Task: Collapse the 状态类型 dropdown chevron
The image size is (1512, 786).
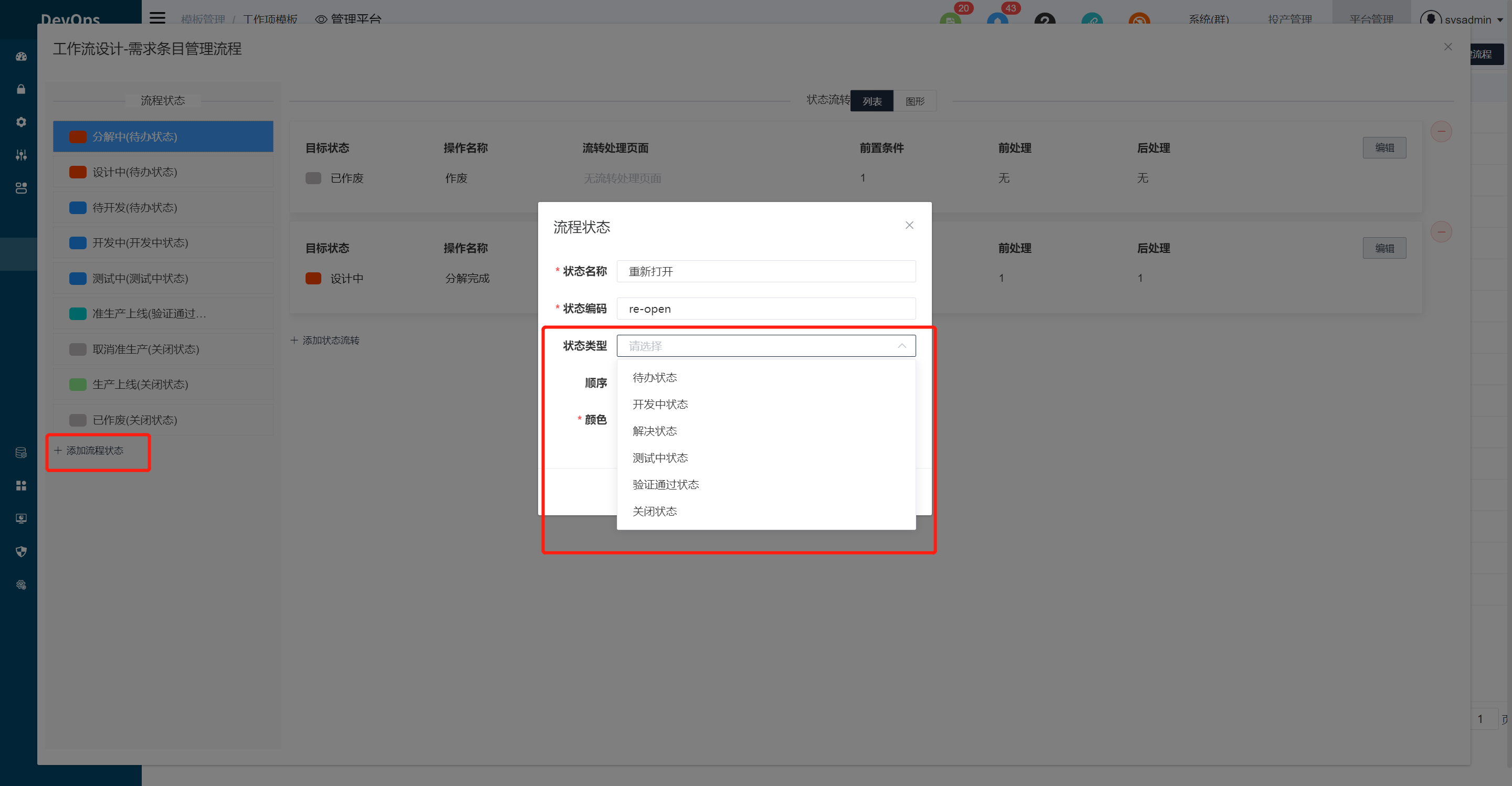Action: pos(902,345)
